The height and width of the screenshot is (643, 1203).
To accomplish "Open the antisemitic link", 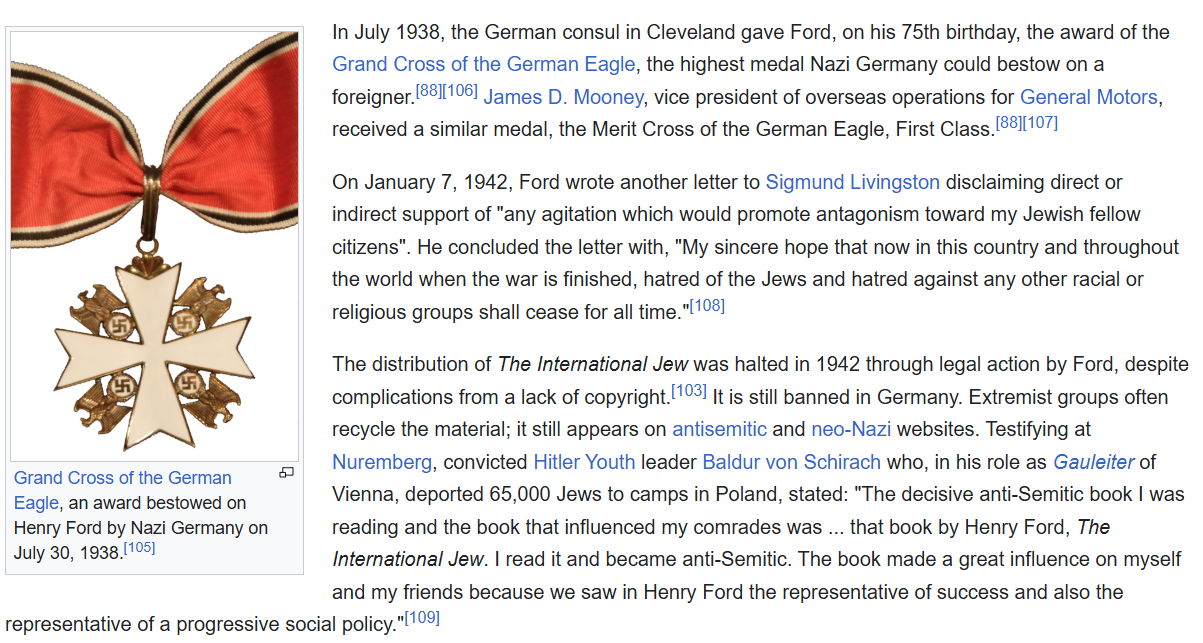I will pyautogui.click(x=719, y=429).
